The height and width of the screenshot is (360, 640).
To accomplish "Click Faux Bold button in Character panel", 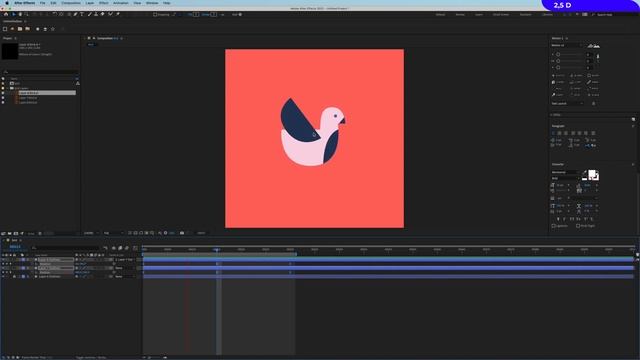I will tap(558, 219).
